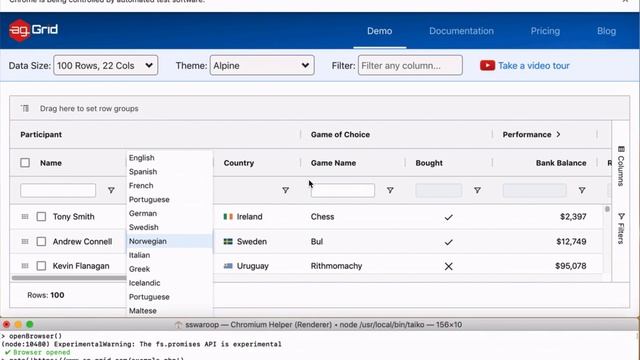
Task: Open the Theme dropdown
Action: (262, 66)
